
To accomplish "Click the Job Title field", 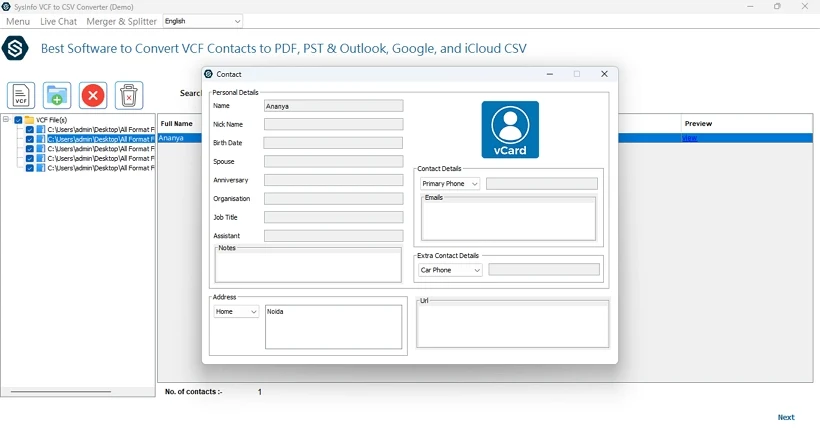I will tap(334, 217).
